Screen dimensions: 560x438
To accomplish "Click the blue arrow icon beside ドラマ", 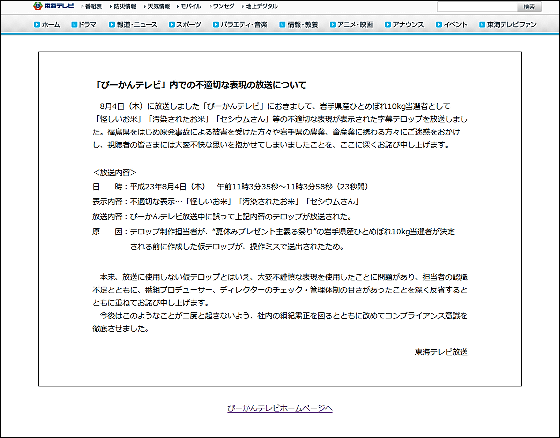I will 74,25.
